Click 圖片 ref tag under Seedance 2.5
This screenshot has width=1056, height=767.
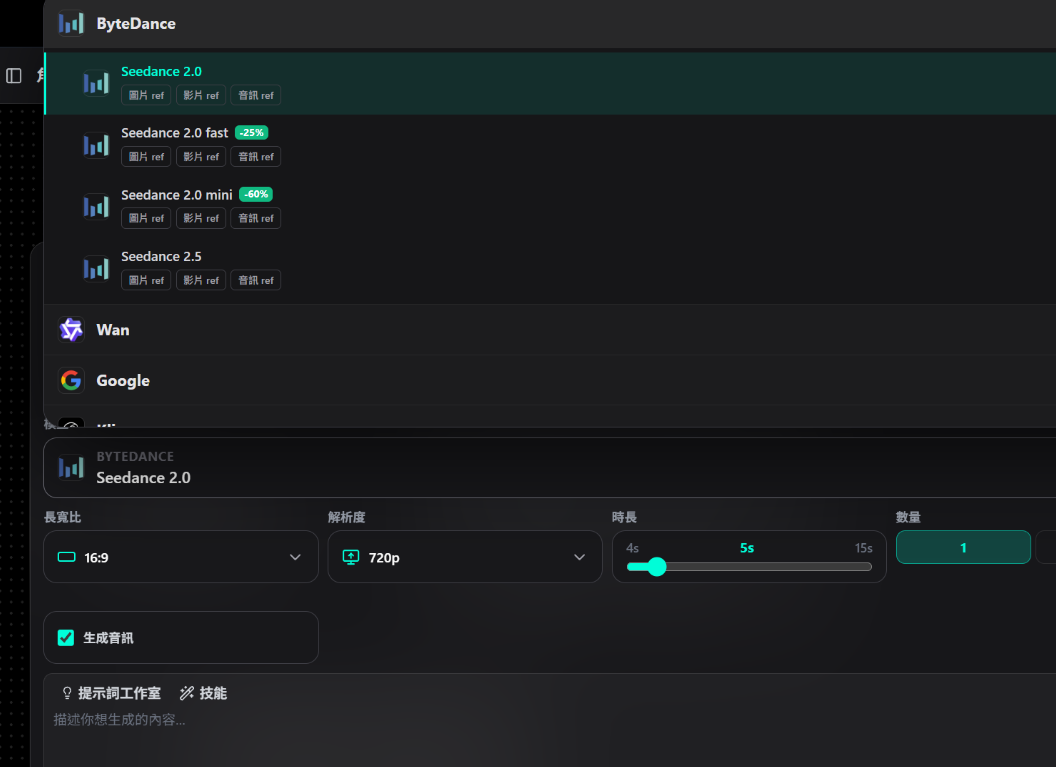click(146, 280)
